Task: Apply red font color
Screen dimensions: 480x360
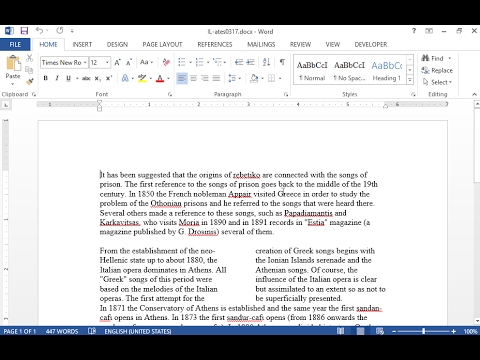Action: coord(160,78)
